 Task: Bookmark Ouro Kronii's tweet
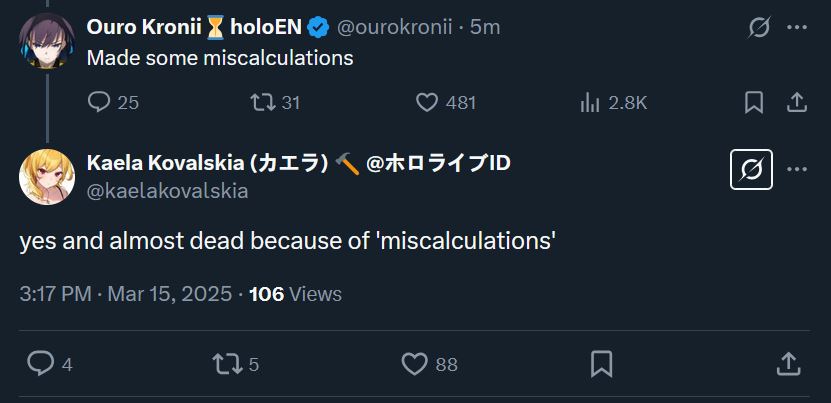tap(754, 102)
